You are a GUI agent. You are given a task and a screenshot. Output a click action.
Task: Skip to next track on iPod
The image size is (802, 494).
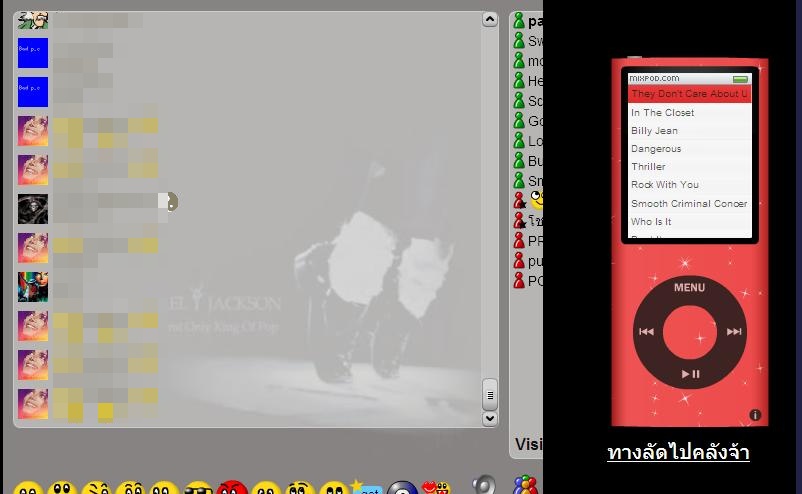coord(734,331)
